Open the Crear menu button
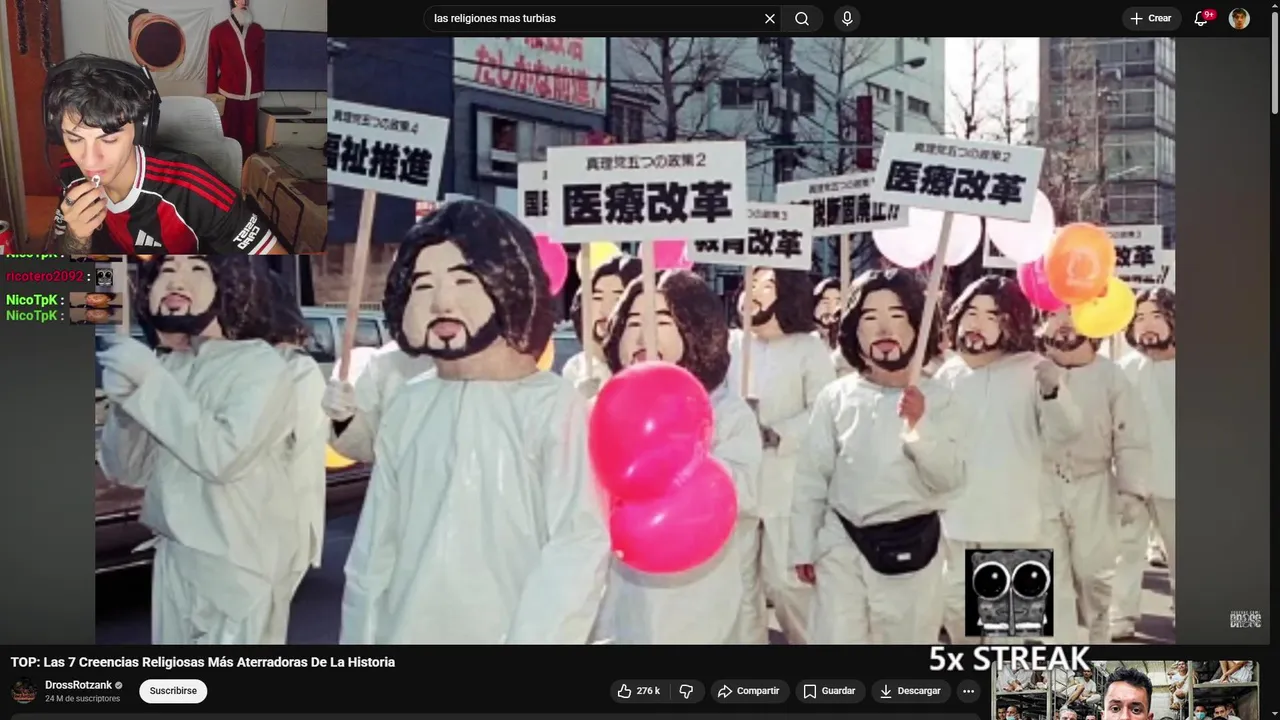 1151,18
